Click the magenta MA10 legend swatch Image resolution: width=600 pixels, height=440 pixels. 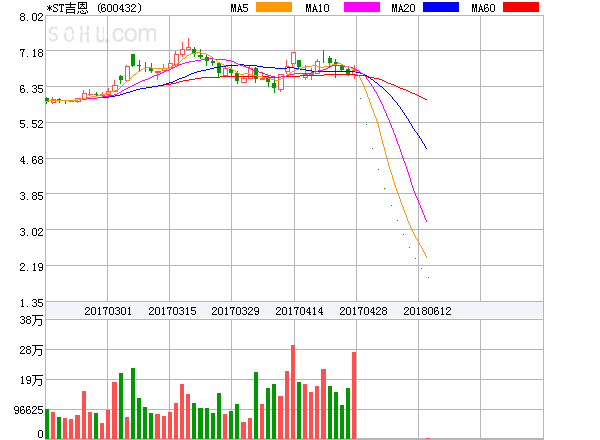click(x=362, y=7)
